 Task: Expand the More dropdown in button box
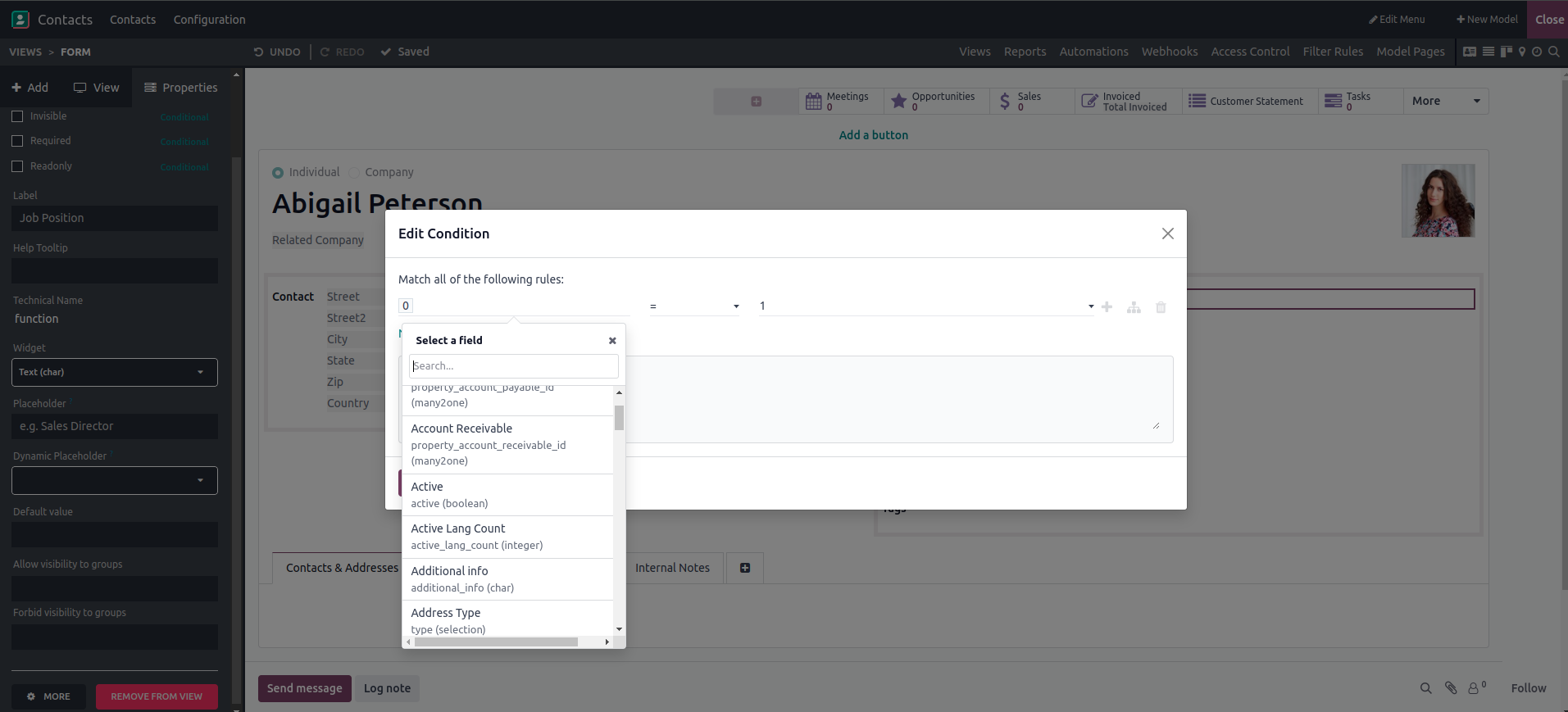tap(1446, 101)
